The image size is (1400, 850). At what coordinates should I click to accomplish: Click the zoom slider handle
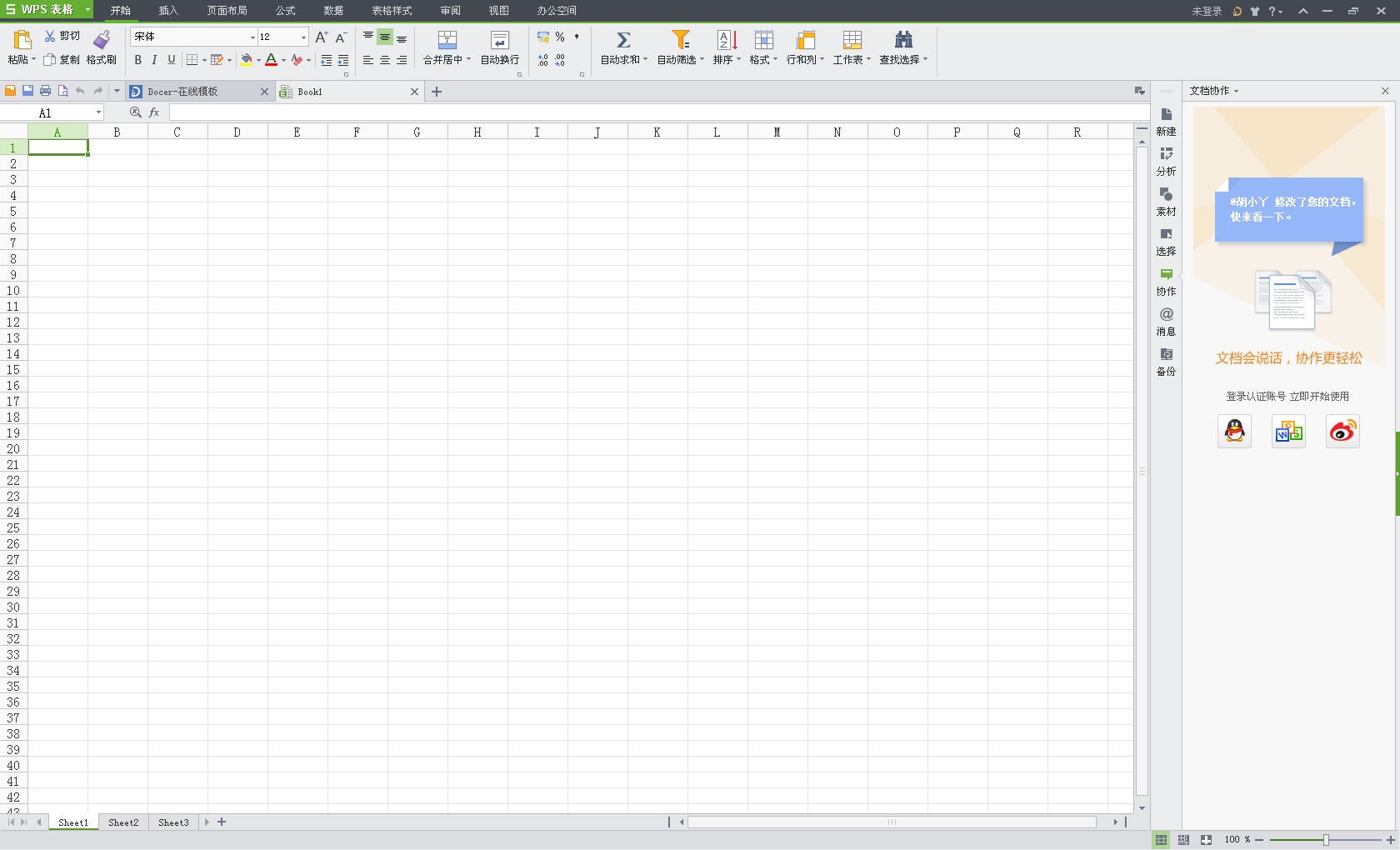click(1326, 840)
